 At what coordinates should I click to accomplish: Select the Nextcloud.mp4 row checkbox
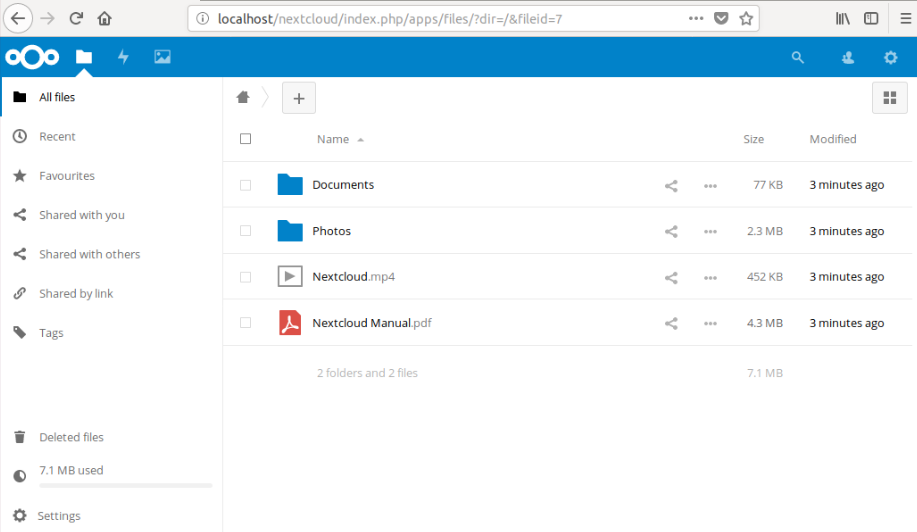[246, 277]
